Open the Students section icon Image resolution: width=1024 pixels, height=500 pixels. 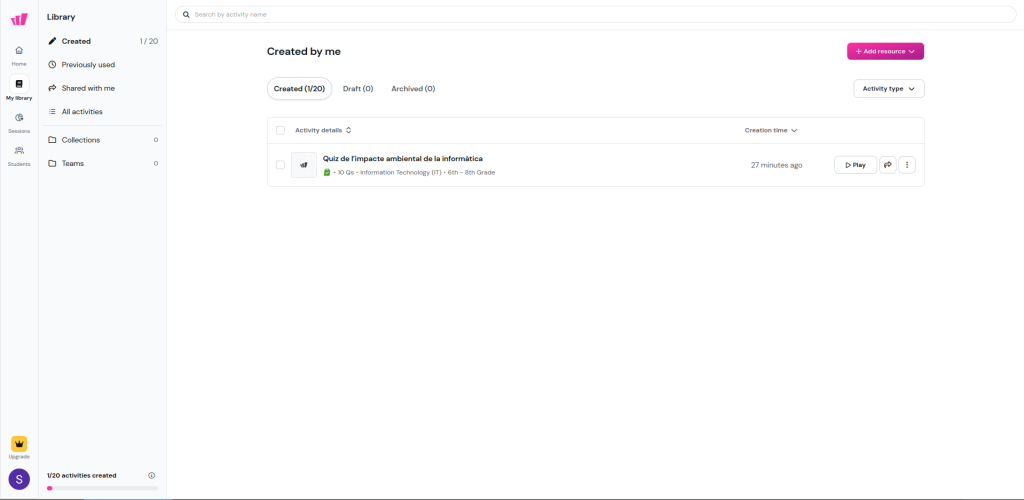pyautogui.click(x=19, y=151)
